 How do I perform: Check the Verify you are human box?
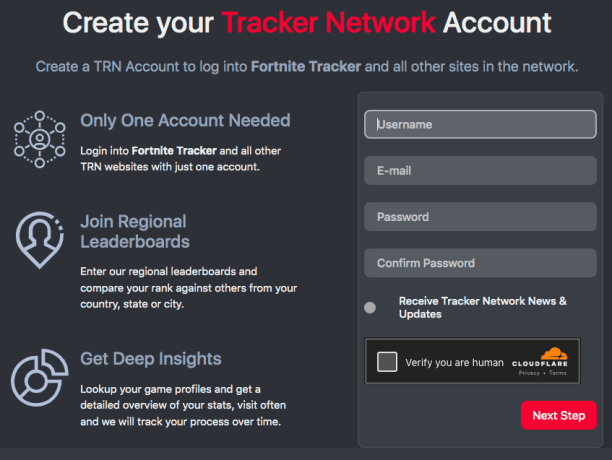(x=387, y=362)
